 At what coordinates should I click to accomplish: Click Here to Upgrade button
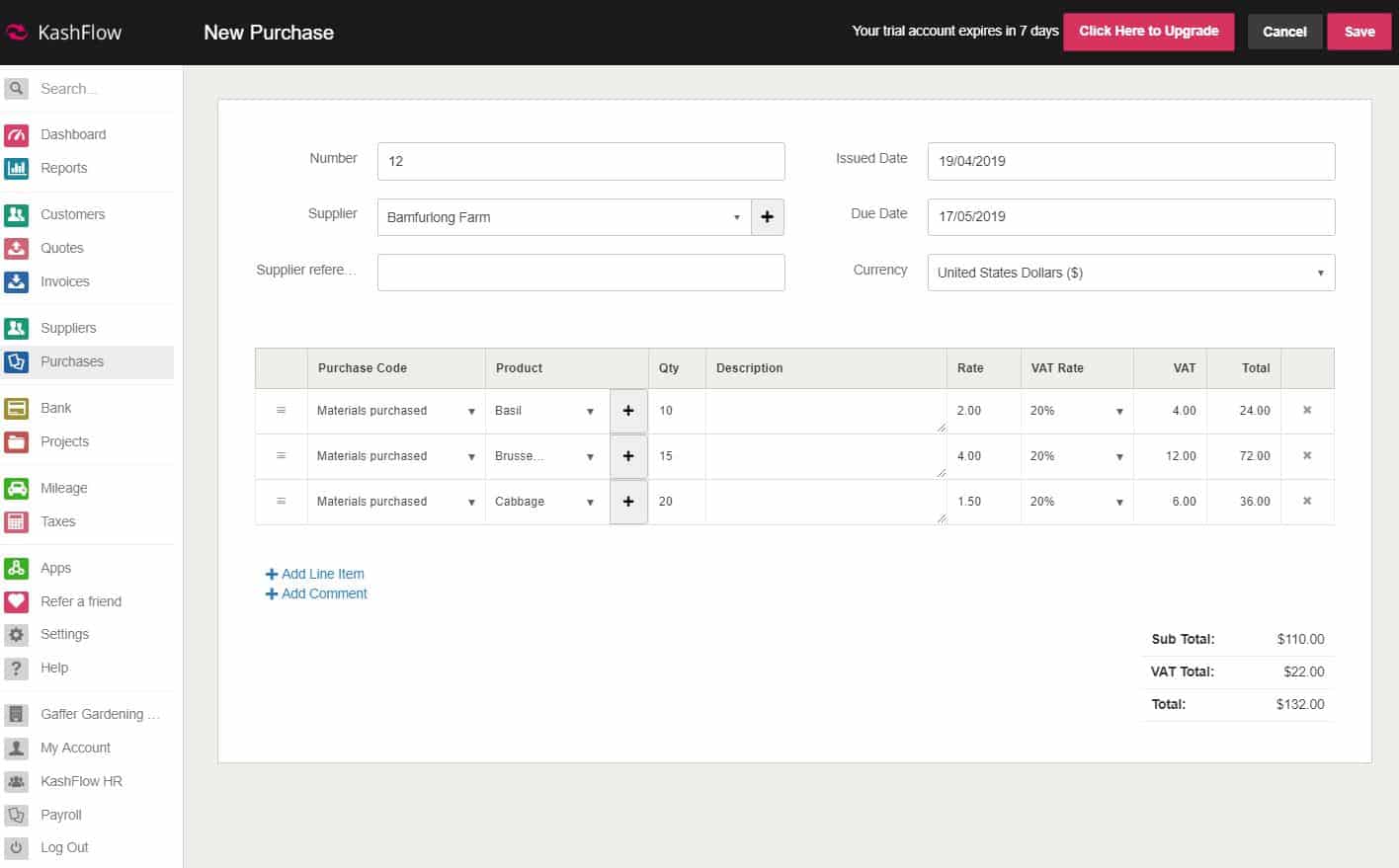(1148, 32)
